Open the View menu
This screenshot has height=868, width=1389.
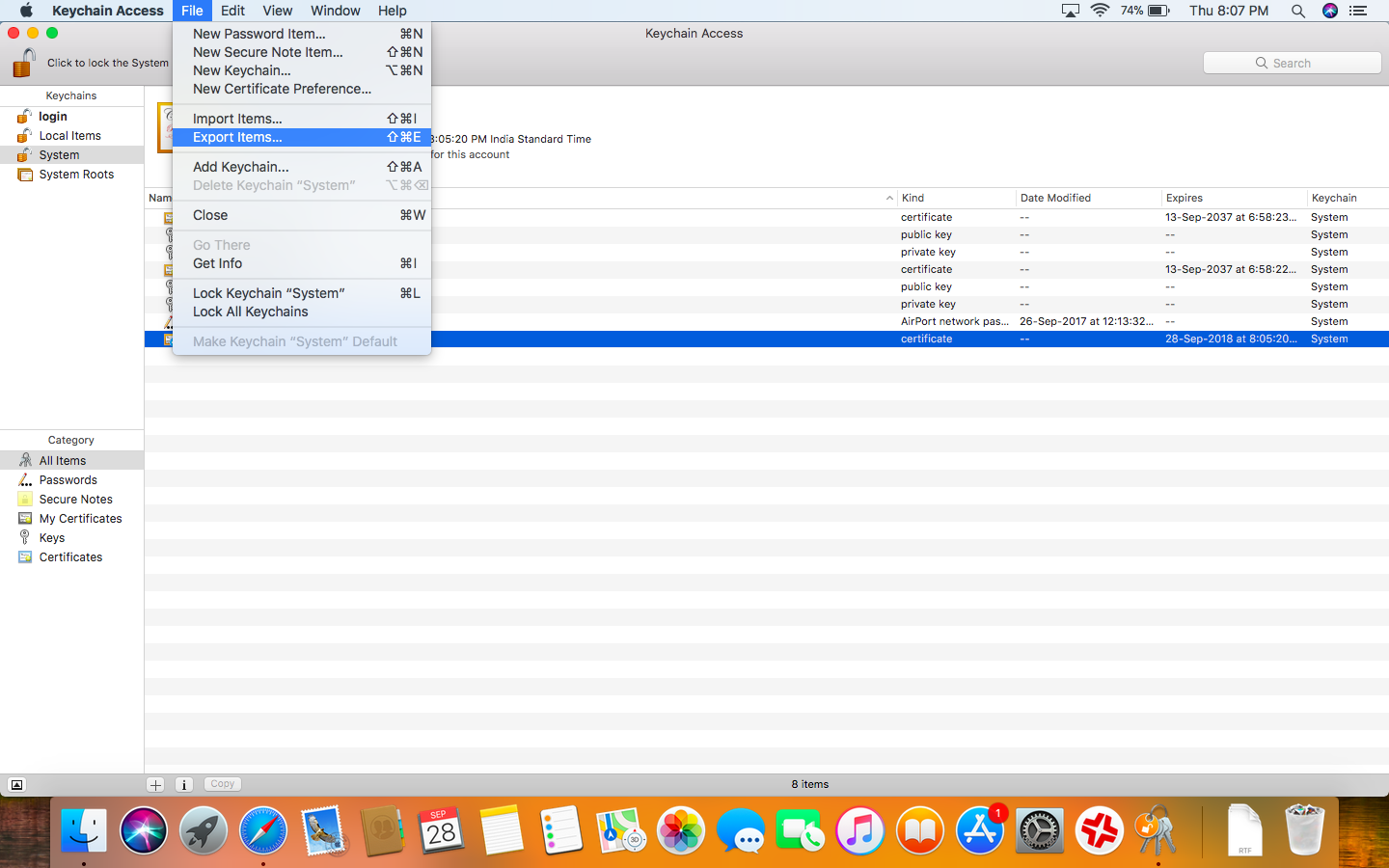pos(278,11)
